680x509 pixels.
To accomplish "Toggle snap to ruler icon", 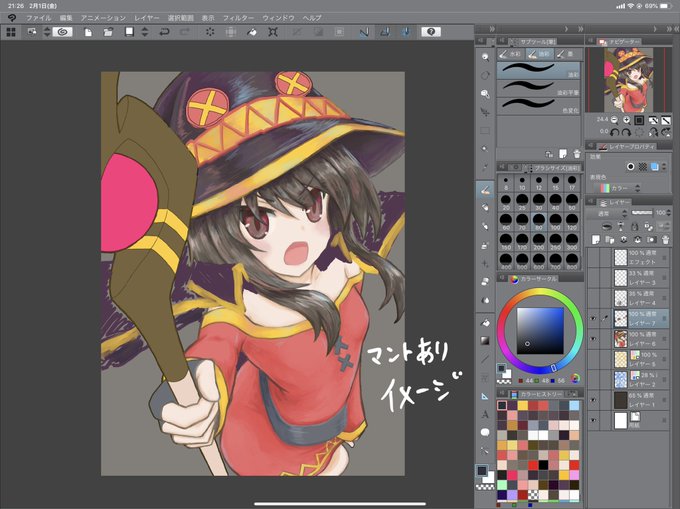I will (364, 32).
